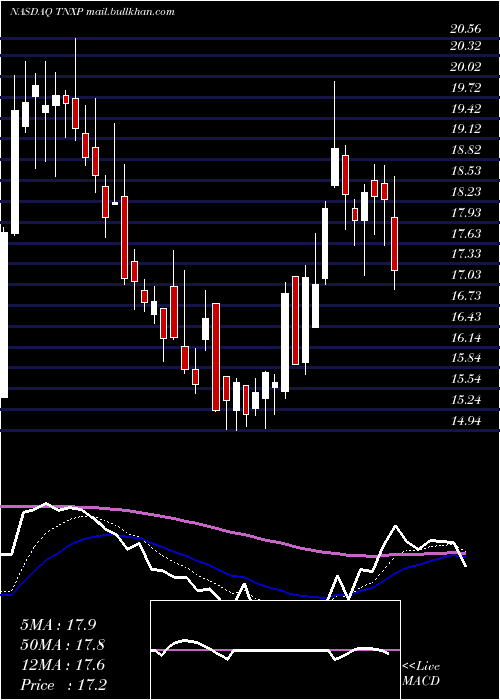Click the 18.23 price level label

(x=466, y=192)
